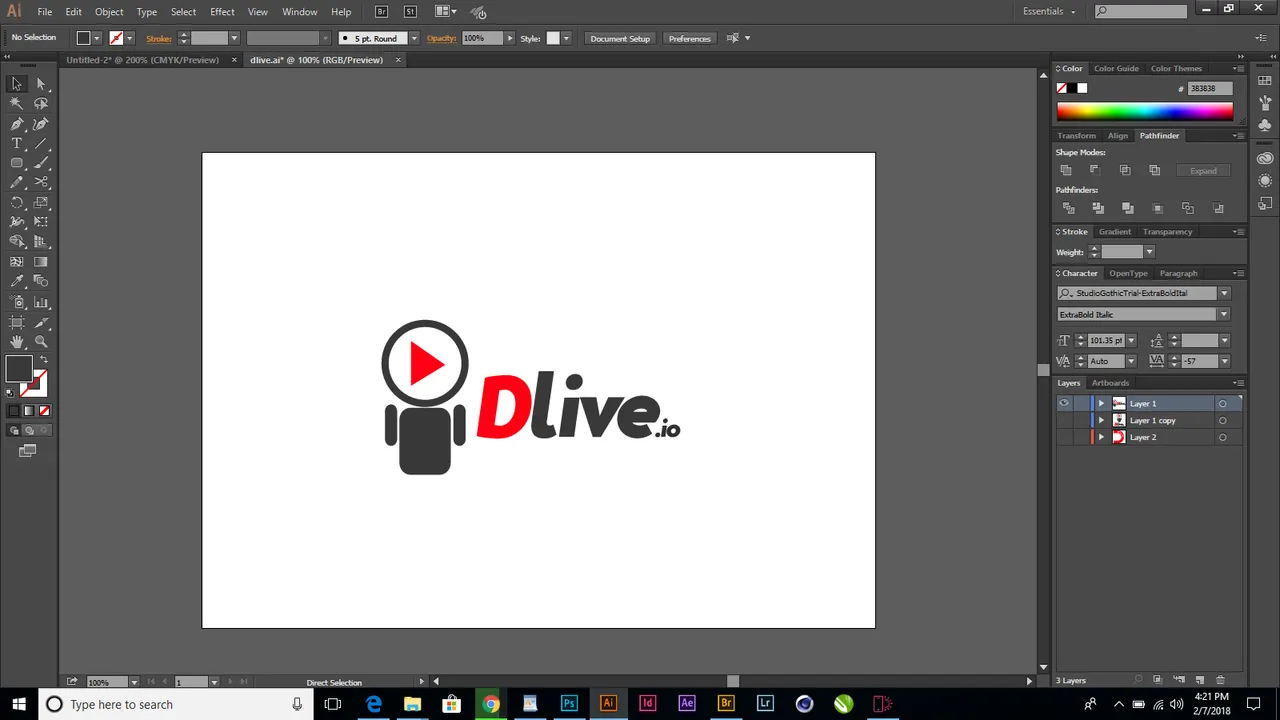Select the Direct Selection tool (white arrow)
The width and height of the screenshot is (1280, 720).
(41, 84)
